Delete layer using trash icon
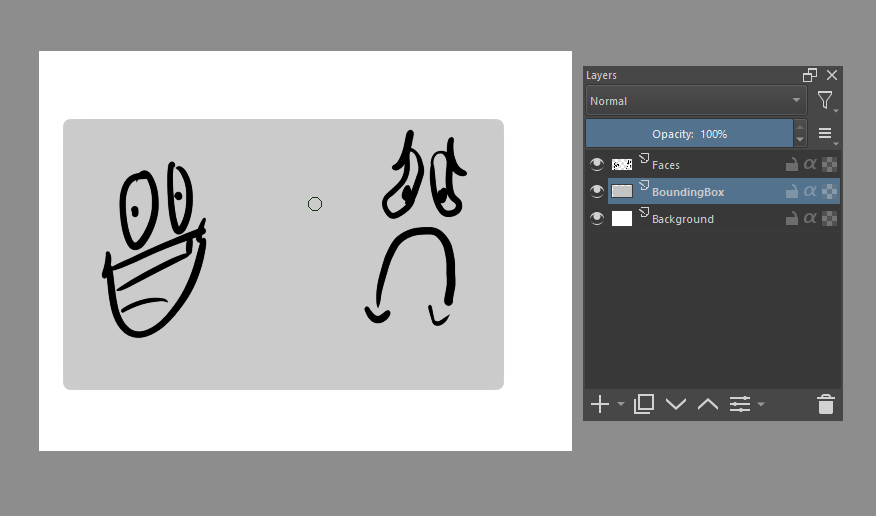This screenshot has width=876, height=516. click(825, 404)
